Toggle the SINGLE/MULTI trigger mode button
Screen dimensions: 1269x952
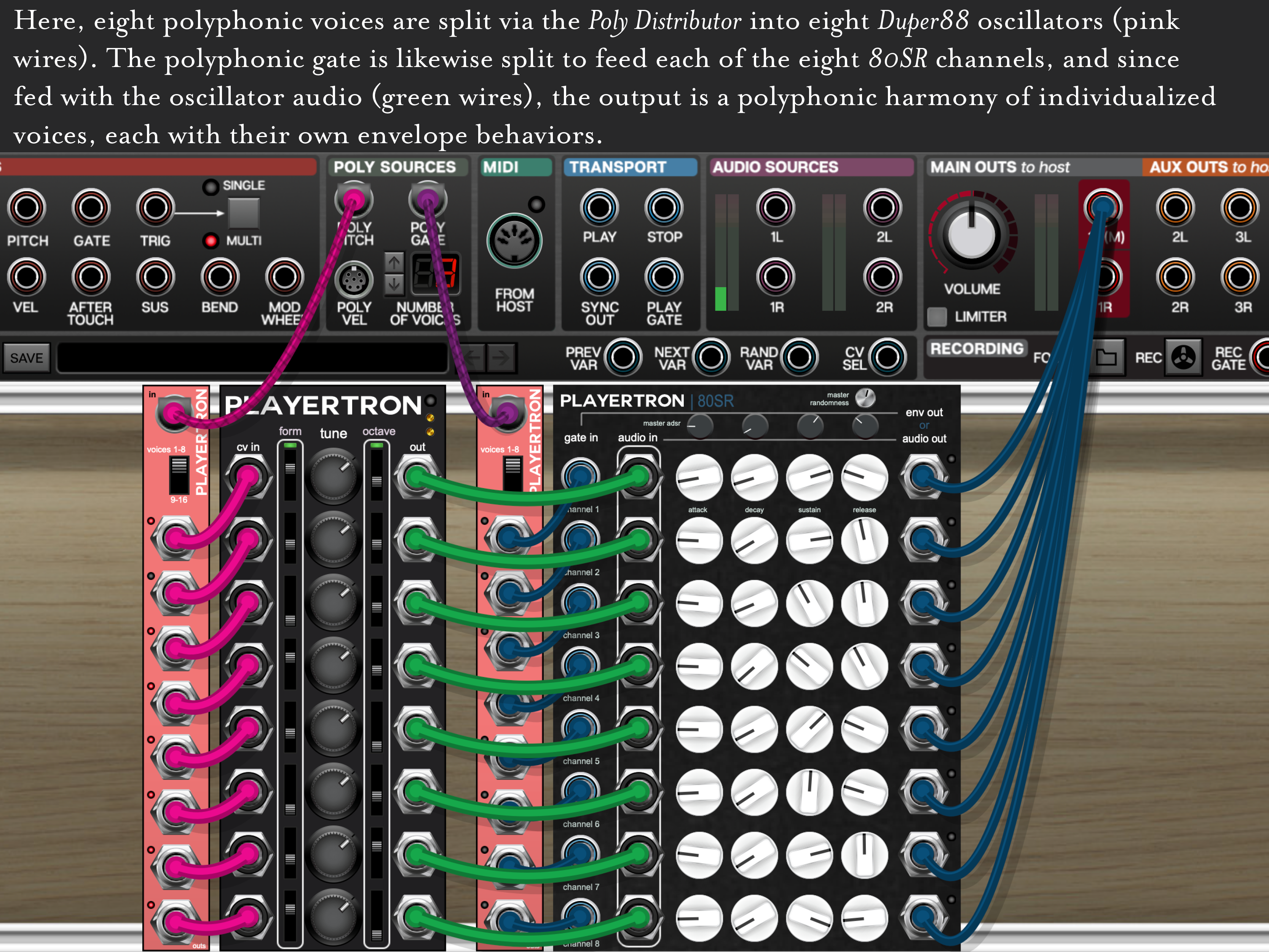coord(244,213)
